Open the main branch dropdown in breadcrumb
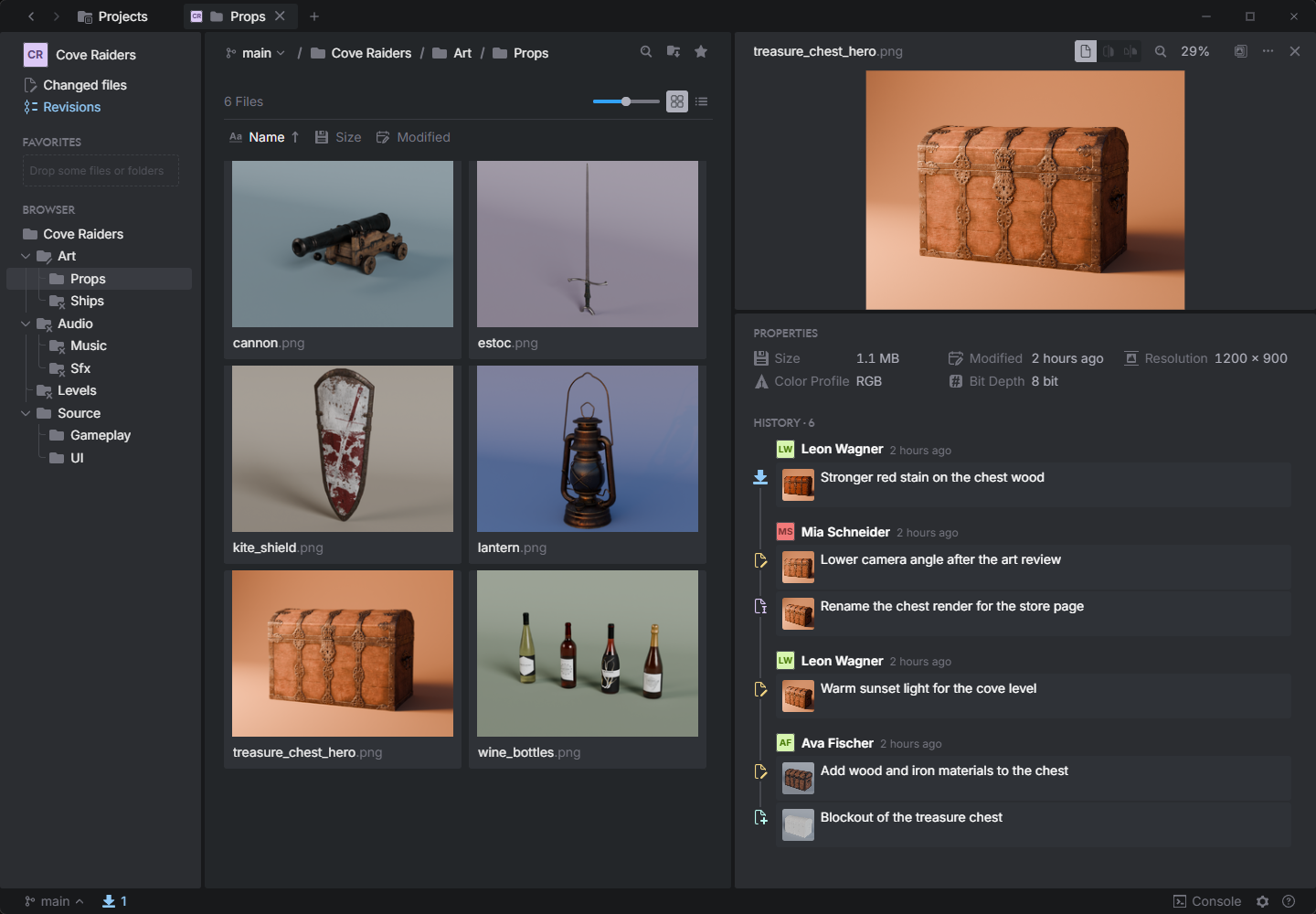The width and height of the screenshot is (1316, 914). click(256, 53)
